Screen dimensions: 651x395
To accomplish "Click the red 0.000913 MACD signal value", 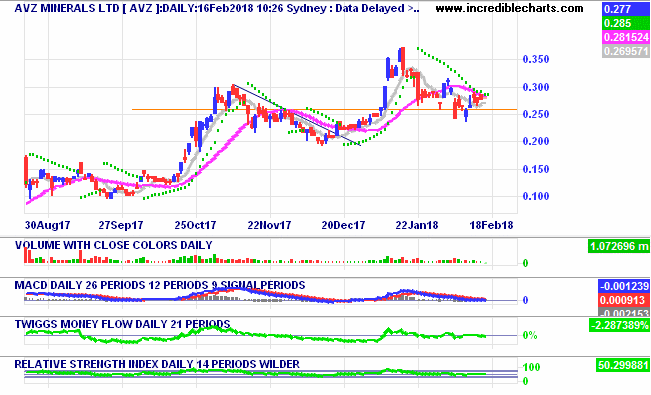I will click(x=624, y=300).
